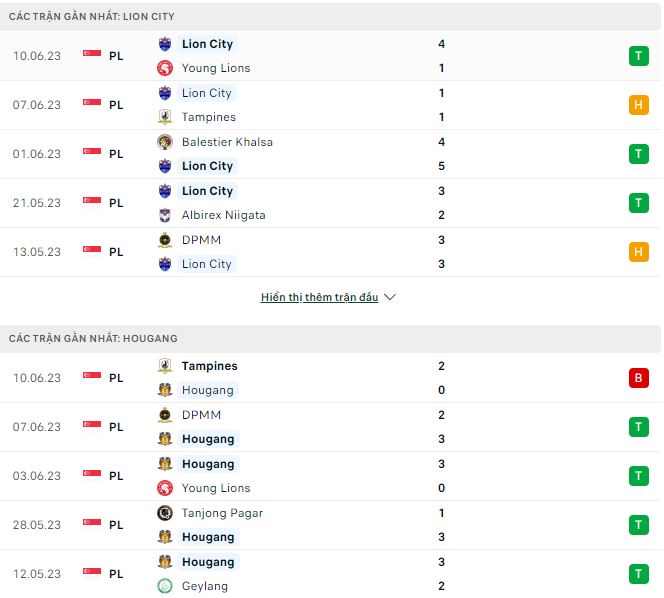
Task: Click the Balestier Khalsa team logo
Action: [x=165, y=142]
